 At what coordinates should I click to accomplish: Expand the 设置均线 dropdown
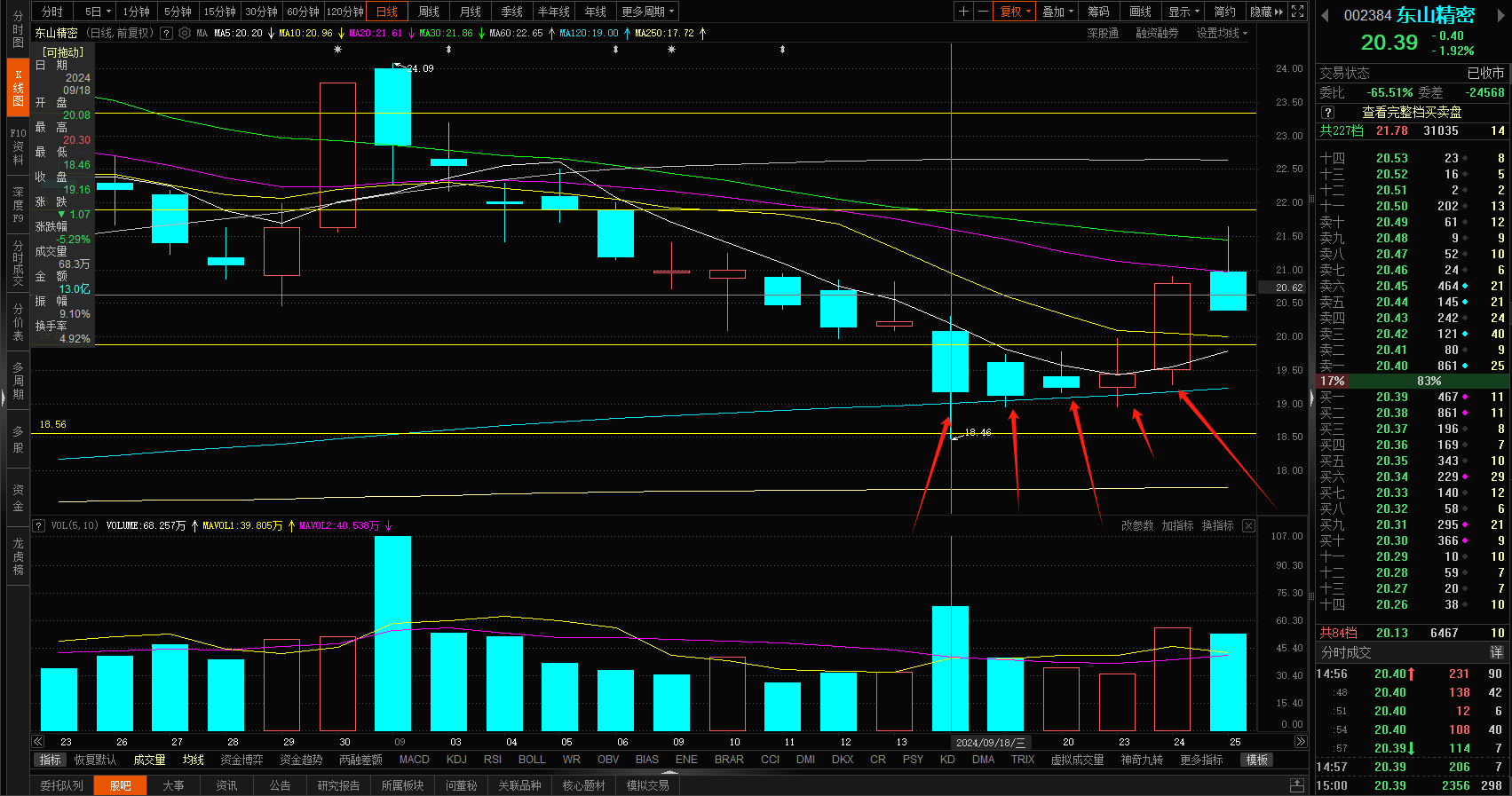(1222, 33)
